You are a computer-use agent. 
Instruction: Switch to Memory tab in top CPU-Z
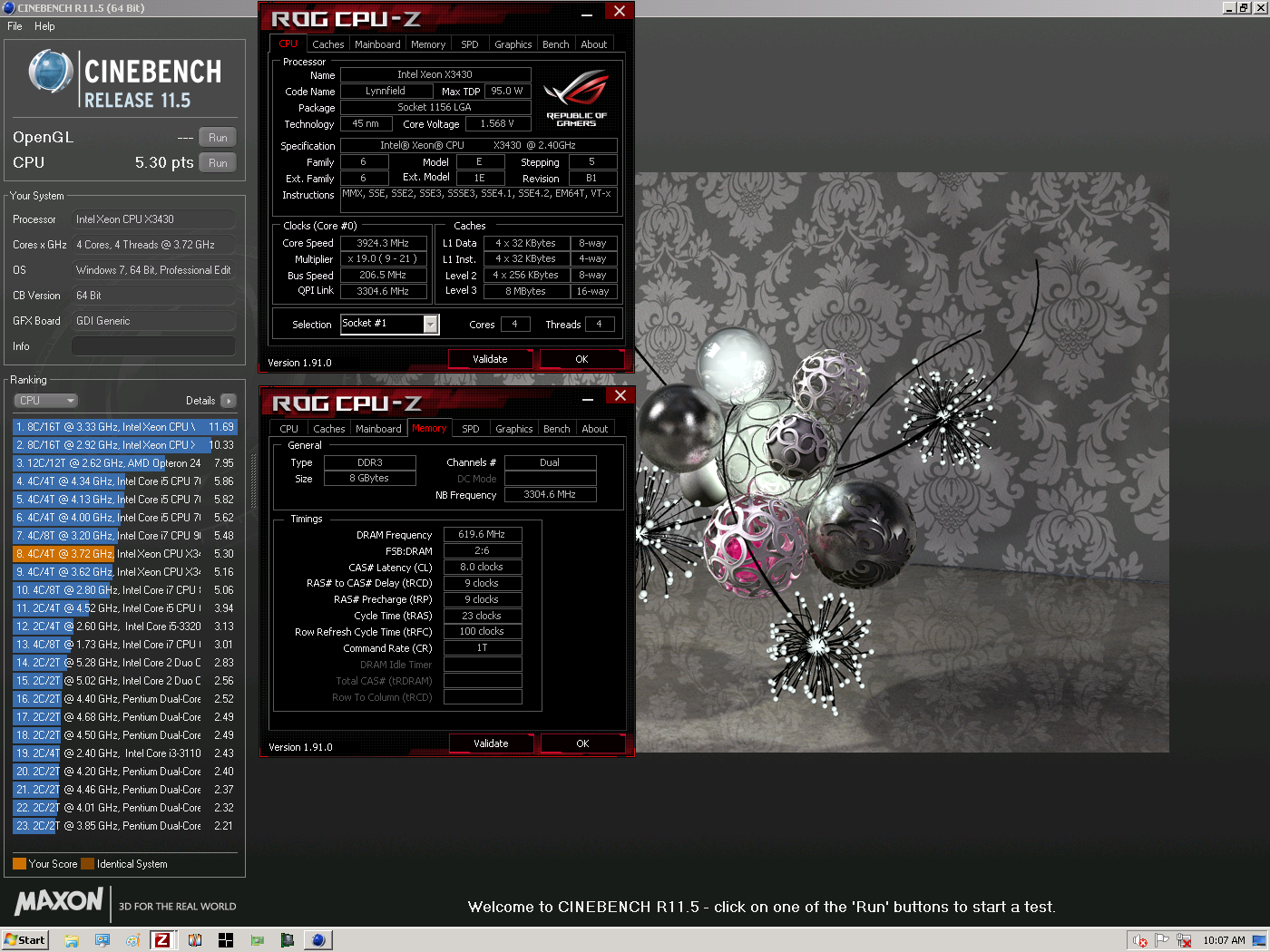click(x=428, y=44)
